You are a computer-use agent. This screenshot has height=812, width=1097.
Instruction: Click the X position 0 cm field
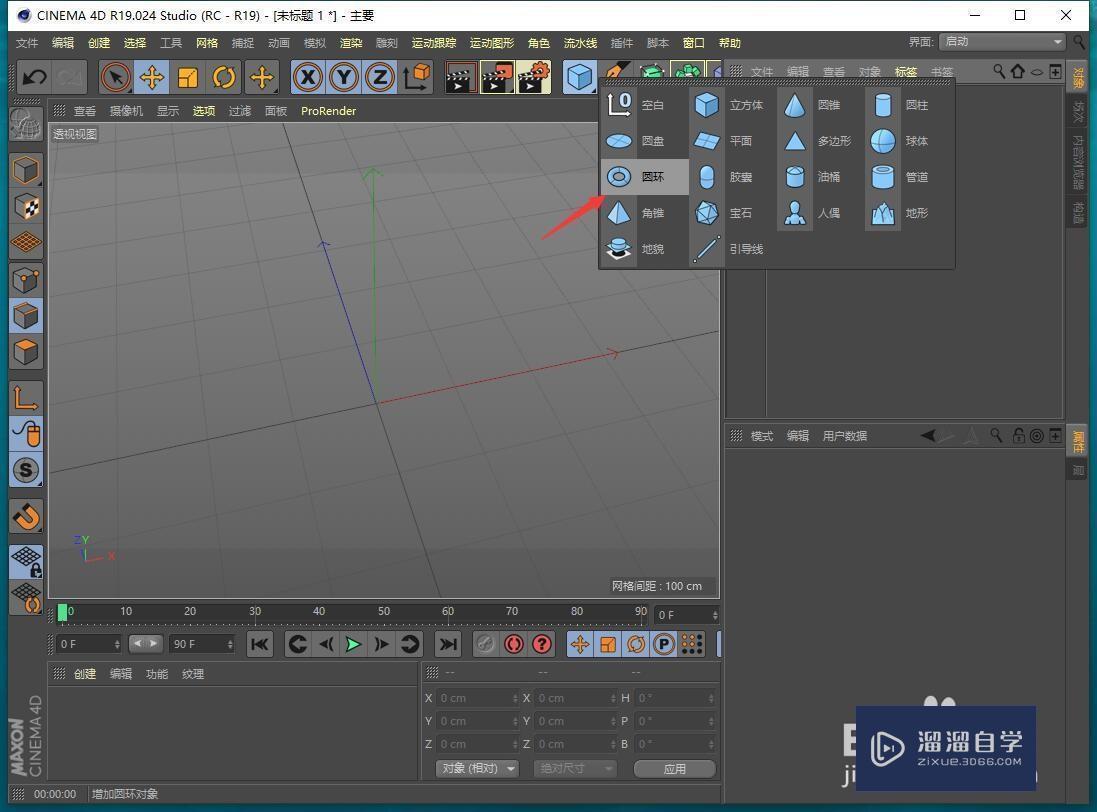(x=477, y=698)
